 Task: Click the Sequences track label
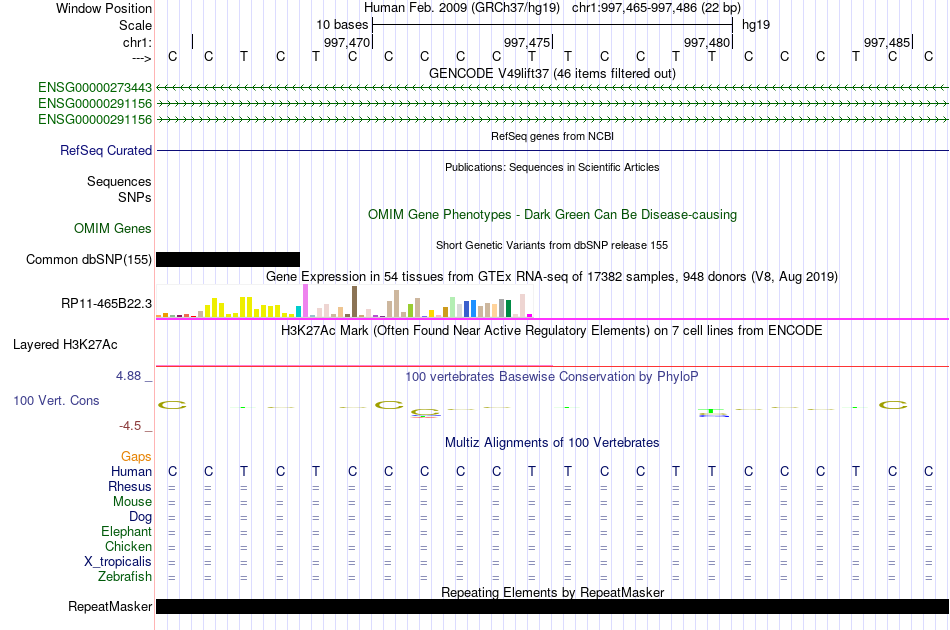[119, 181]
